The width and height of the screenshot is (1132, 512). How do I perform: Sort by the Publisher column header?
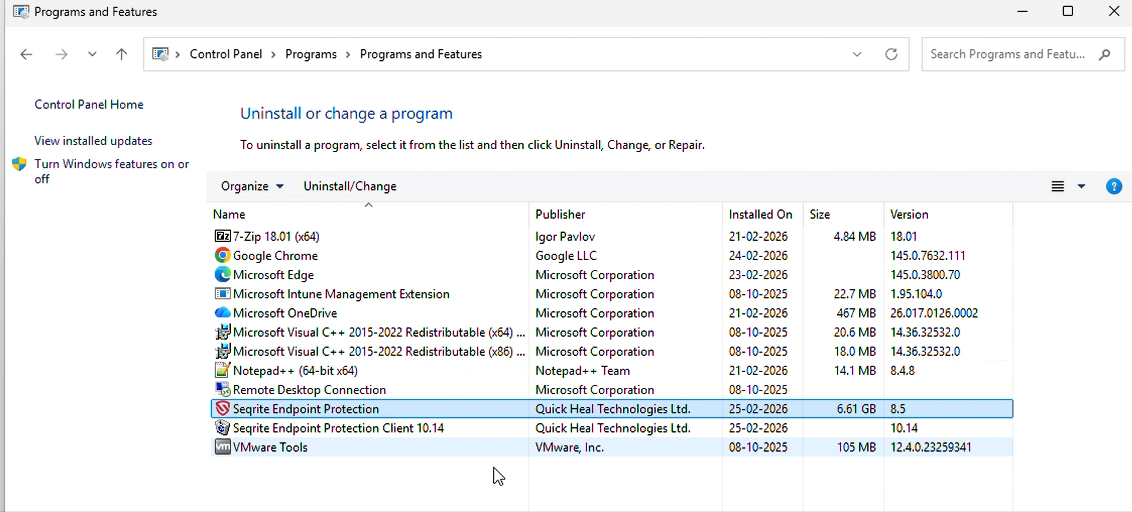[626, 214]
